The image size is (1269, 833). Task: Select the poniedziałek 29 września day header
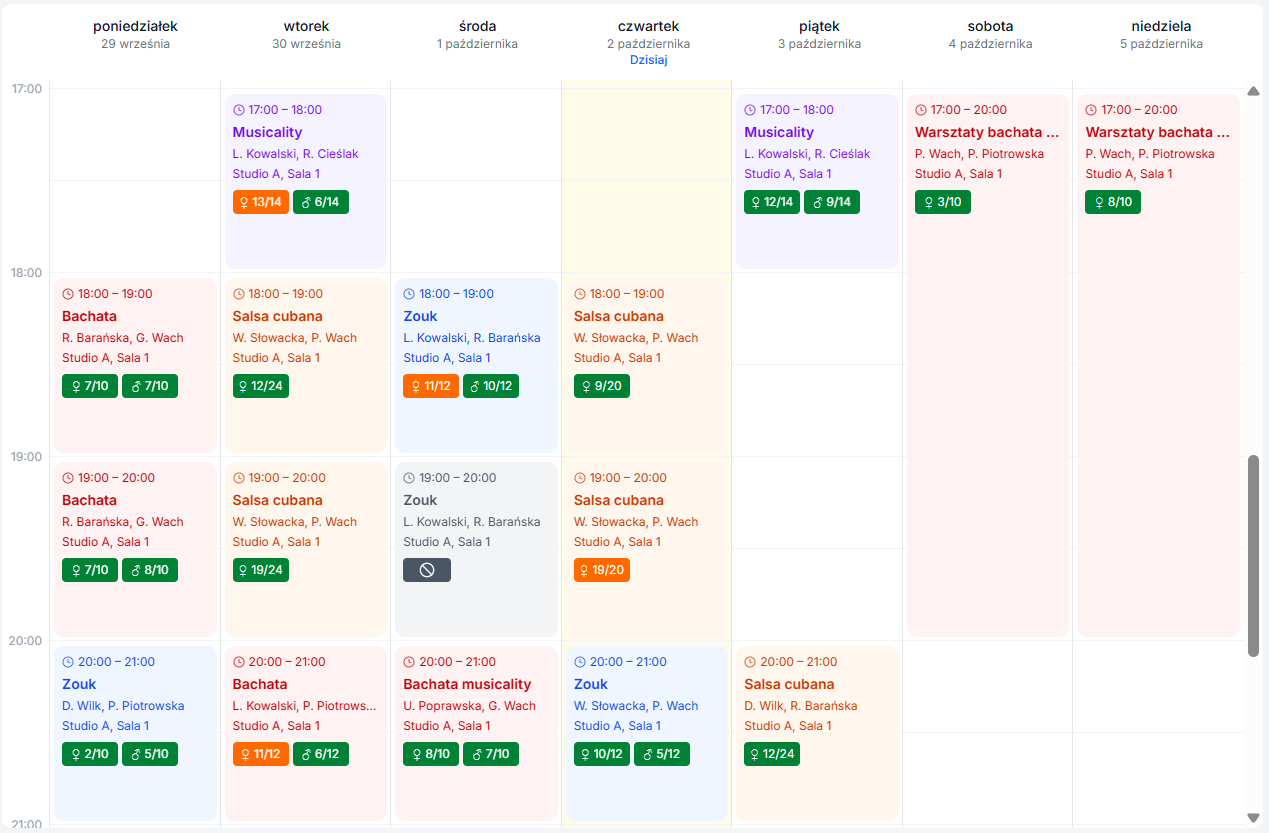tap(135, 35)
